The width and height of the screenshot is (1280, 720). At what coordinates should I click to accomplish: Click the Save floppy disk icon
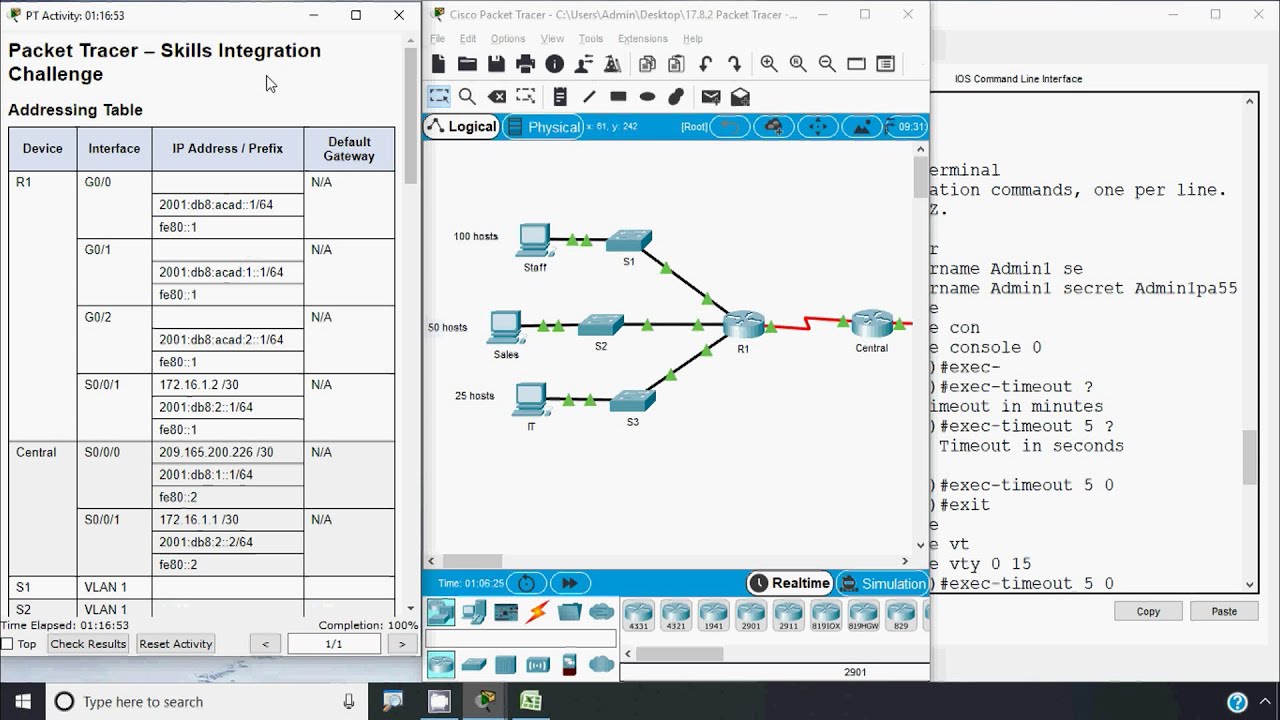[497, 64]
